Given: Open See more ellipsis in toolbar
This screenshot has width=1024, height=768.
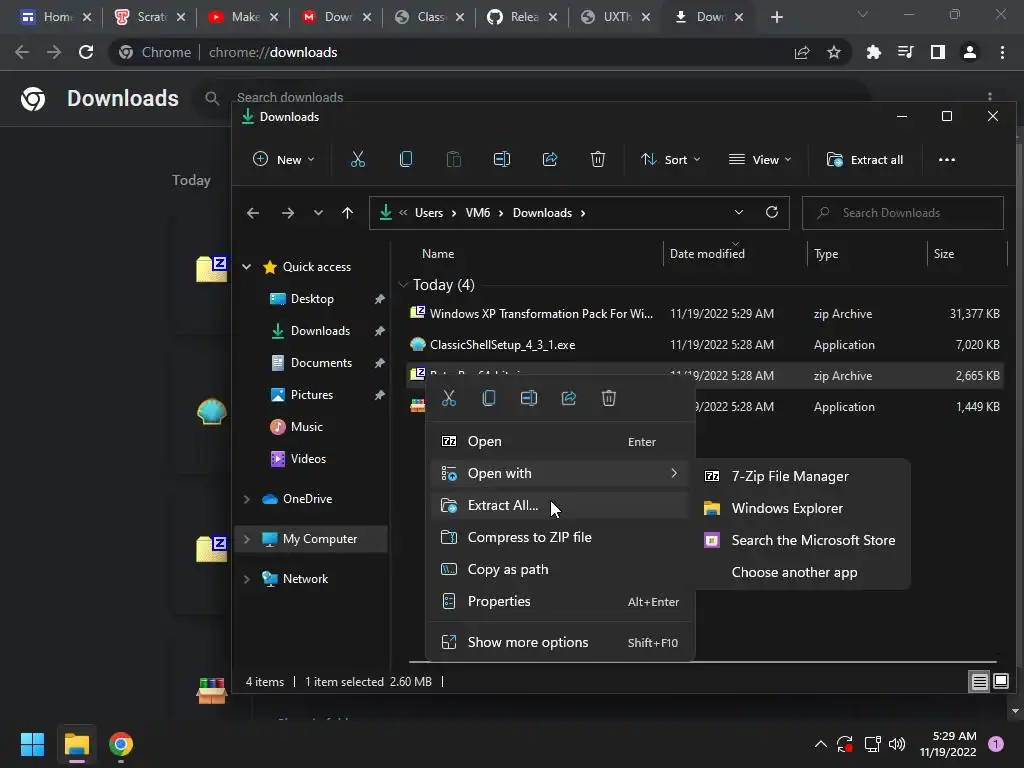Looking at the screenshot, I should point(947,159).
